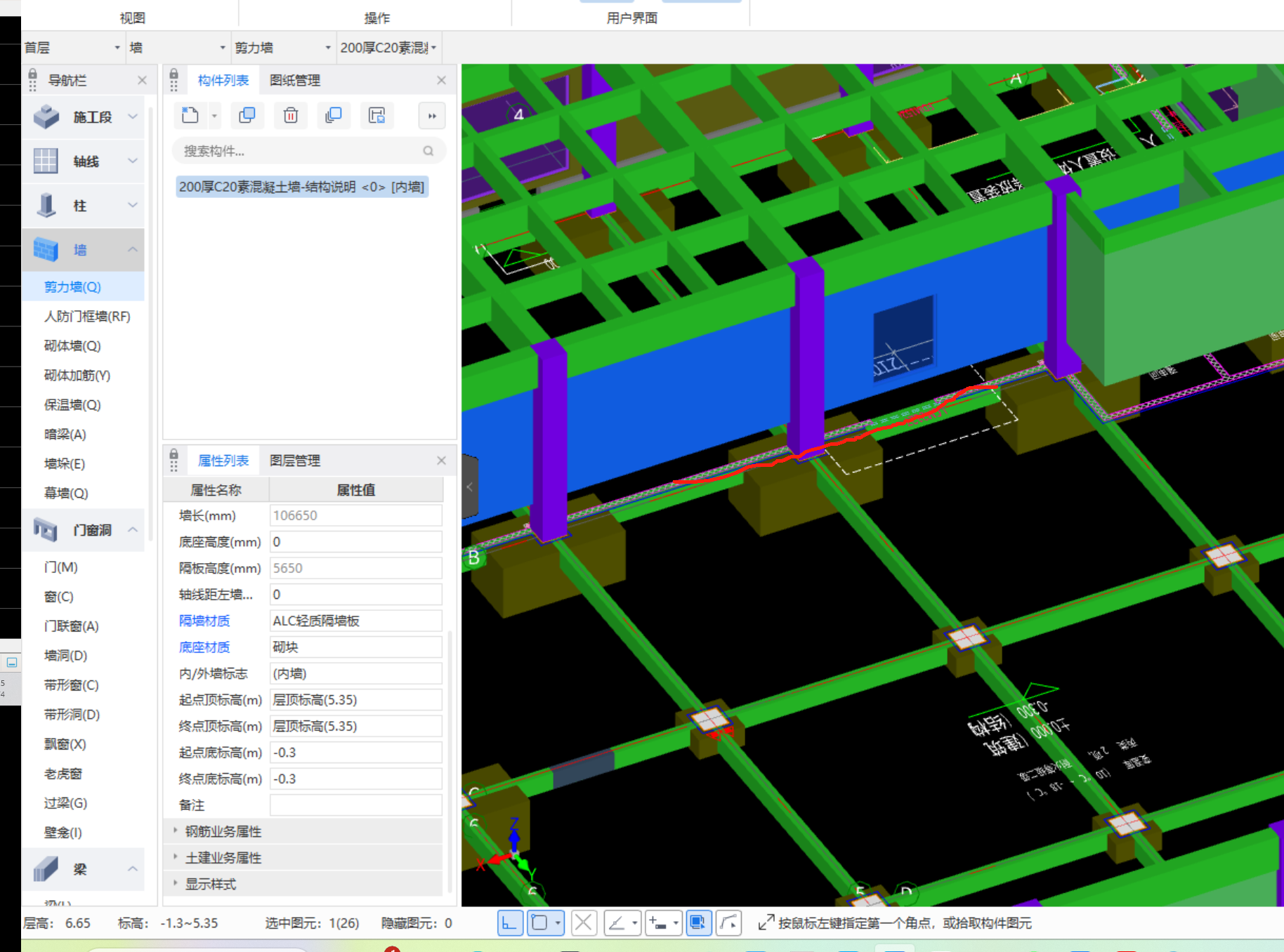
Task: Select 砌体墙(Q) in navigation tree
Action: point(72,345)
